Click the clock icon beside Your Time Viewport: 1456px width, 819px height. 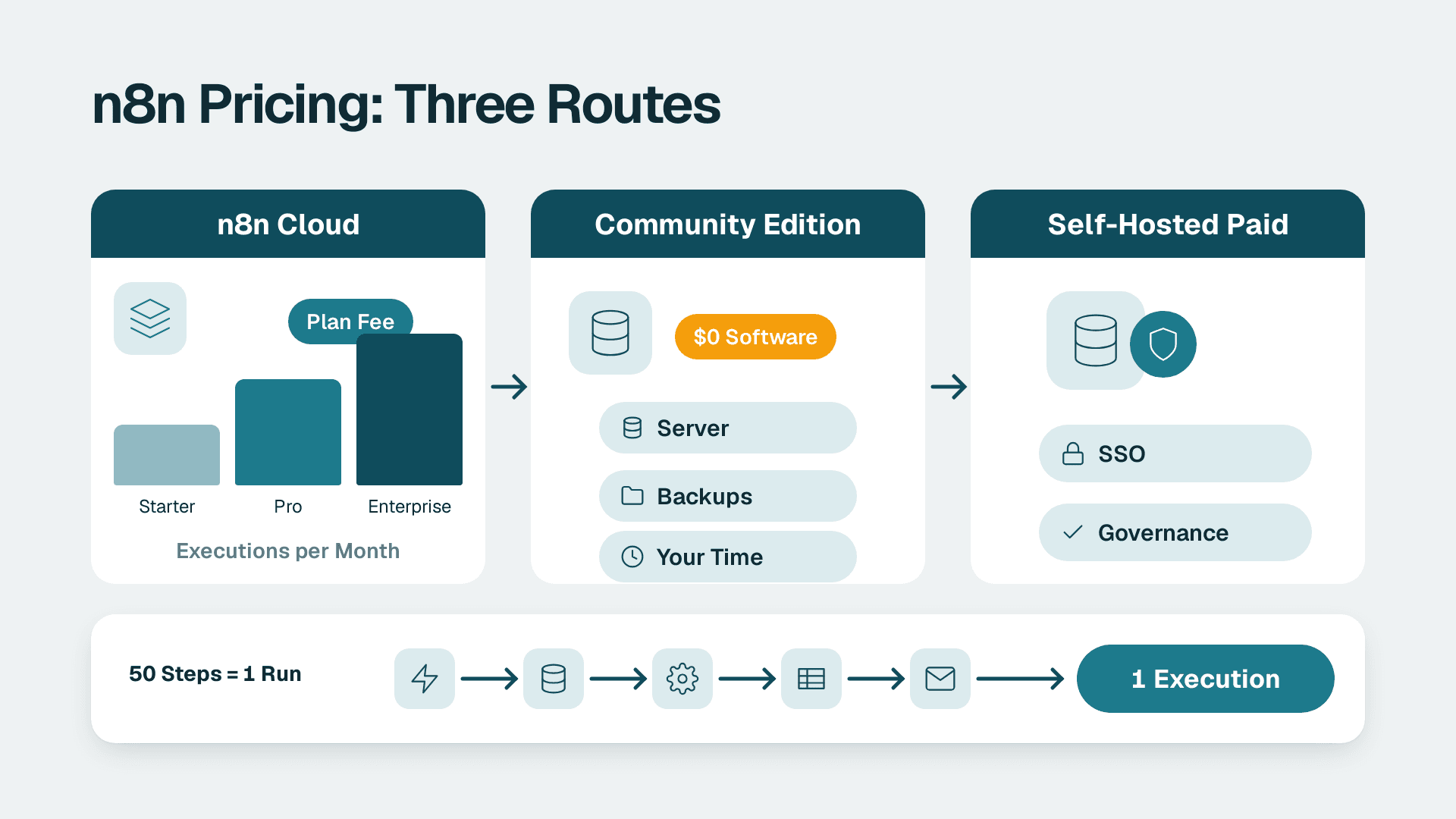[x=632, y=557]
